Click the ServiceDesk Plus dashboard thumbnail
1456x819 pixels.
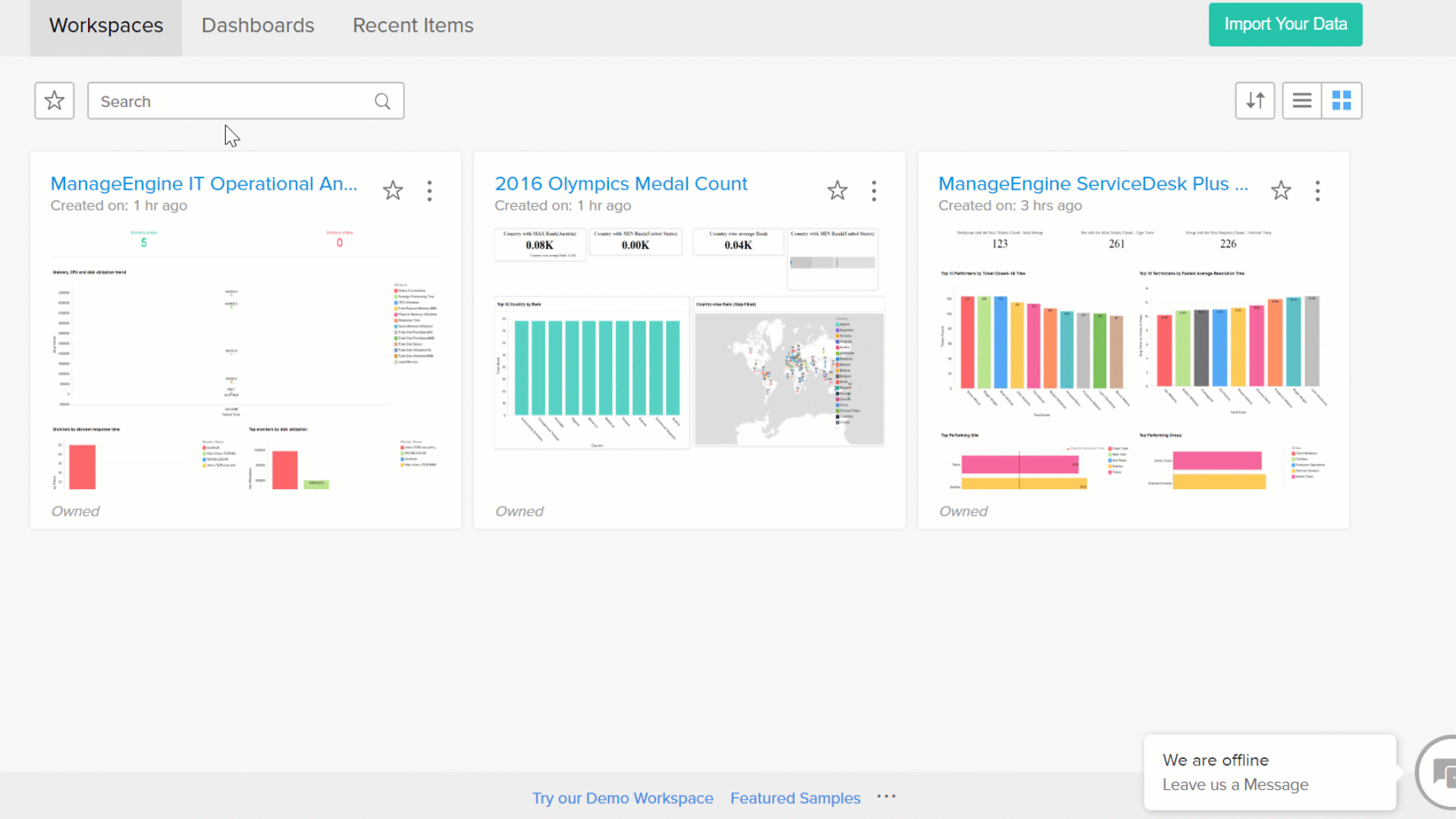click(1133, 359)
